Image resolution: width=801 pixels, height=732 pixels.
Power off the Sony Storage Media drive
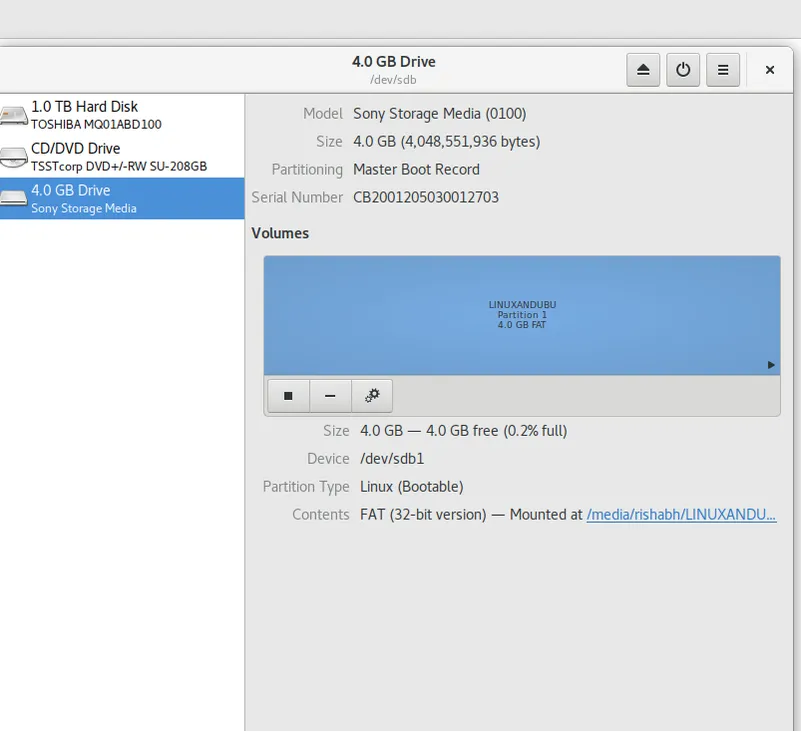coord(683,70)
